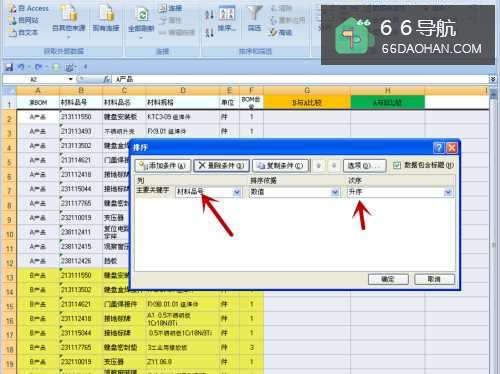Click the 添加条件 add condition button

pos(163,166)
